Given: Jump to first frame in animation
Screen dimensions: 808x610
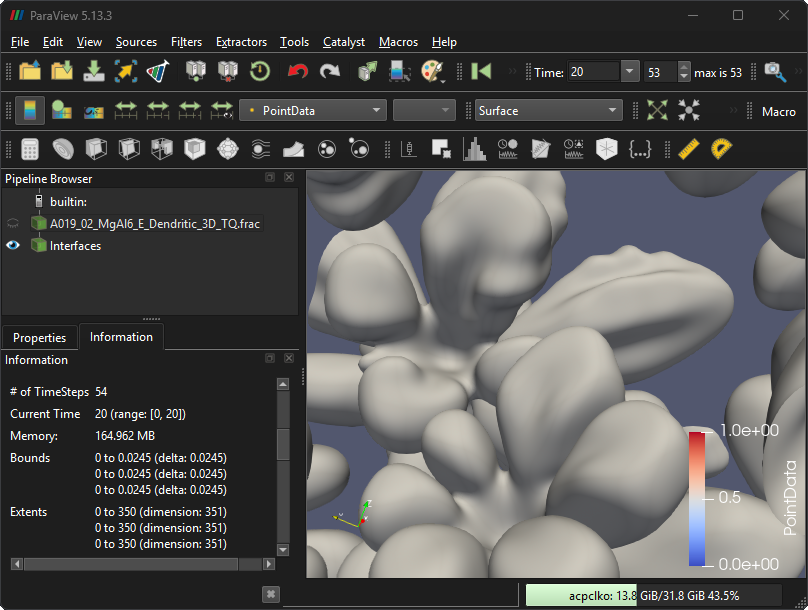Looking at the screenshot, I should (x=482, y=71).
